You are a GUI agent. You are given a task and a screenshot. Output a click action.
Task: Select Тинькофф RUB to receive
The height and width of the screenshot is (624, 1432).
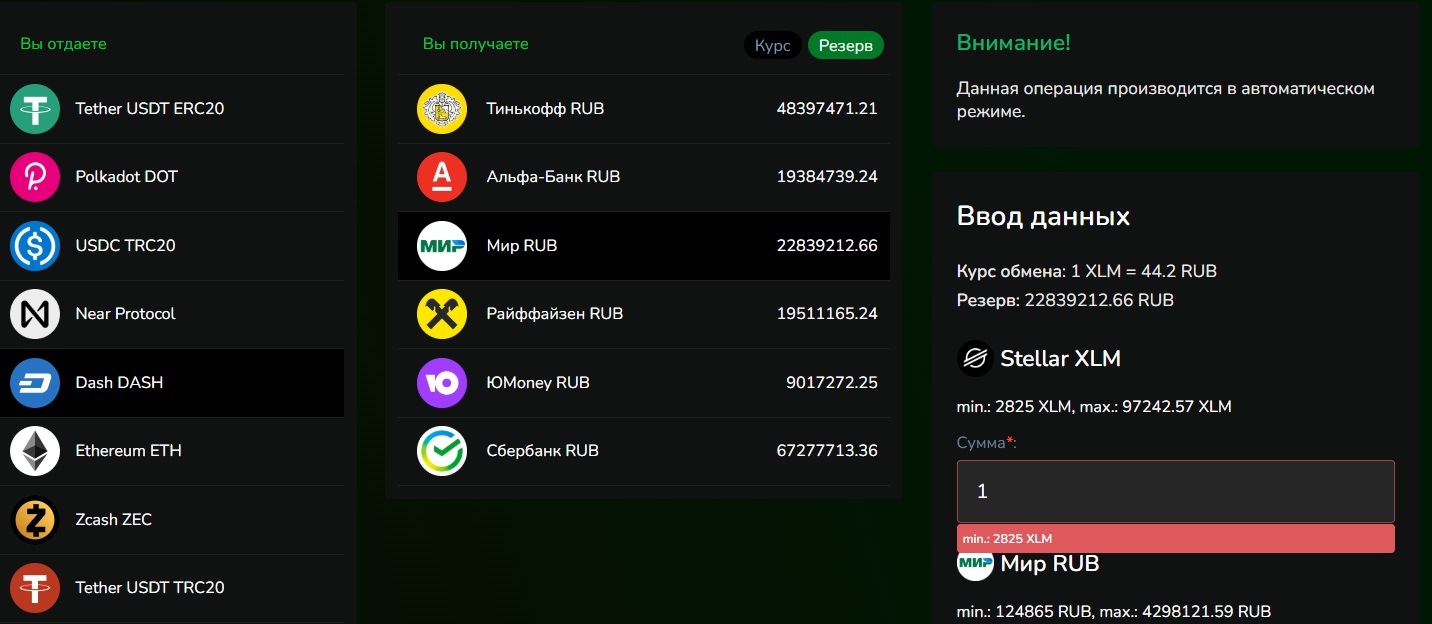point(644,109)
